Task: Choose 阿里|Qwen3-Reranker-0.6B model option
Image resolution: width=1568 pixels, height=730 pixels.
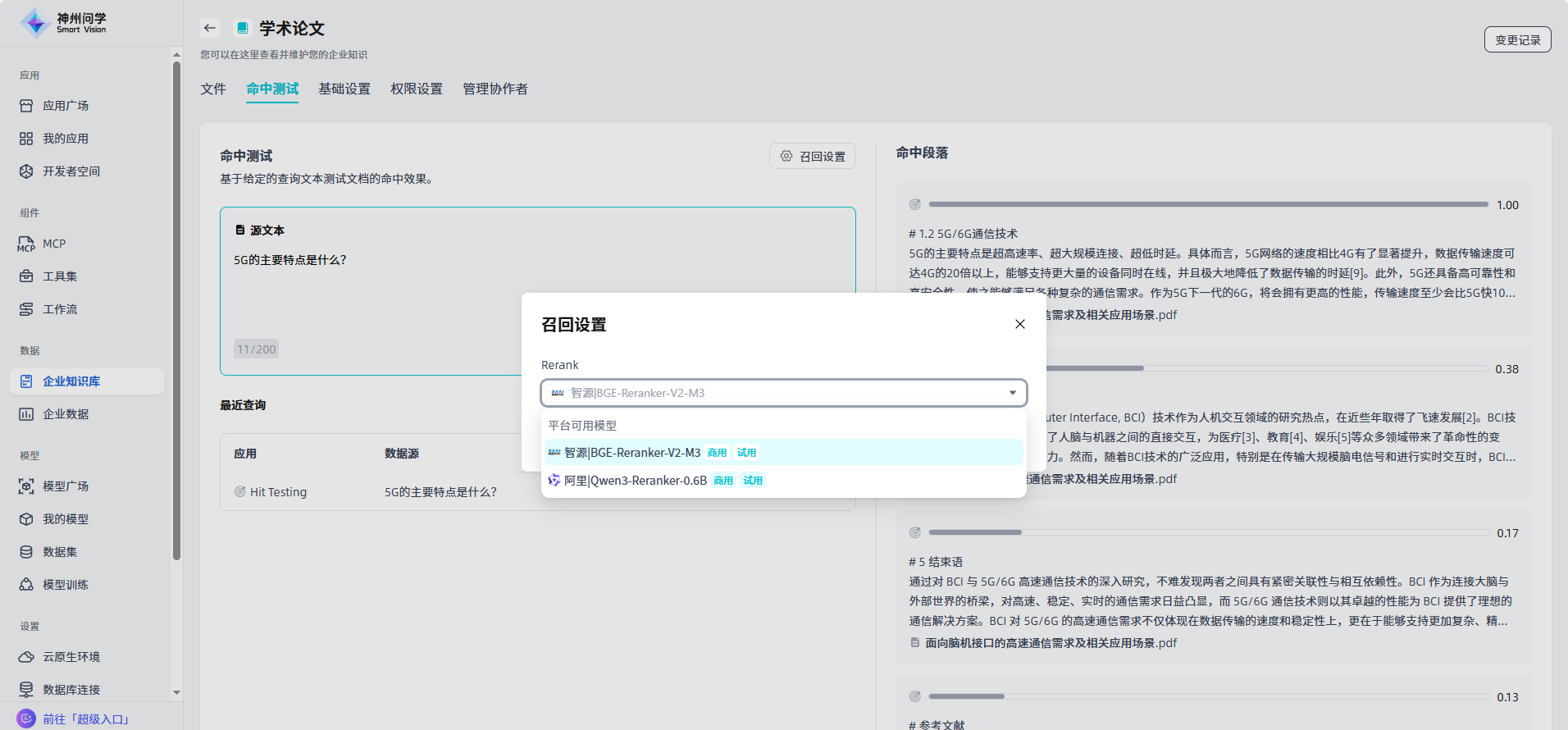Action: [636, 481]
